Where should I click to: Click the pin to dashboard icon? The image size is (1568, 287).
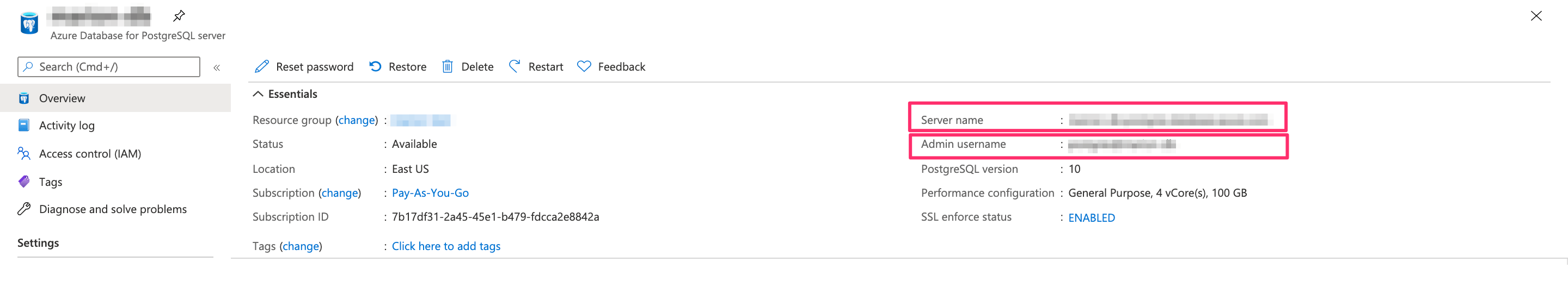[x=179, y=16]
